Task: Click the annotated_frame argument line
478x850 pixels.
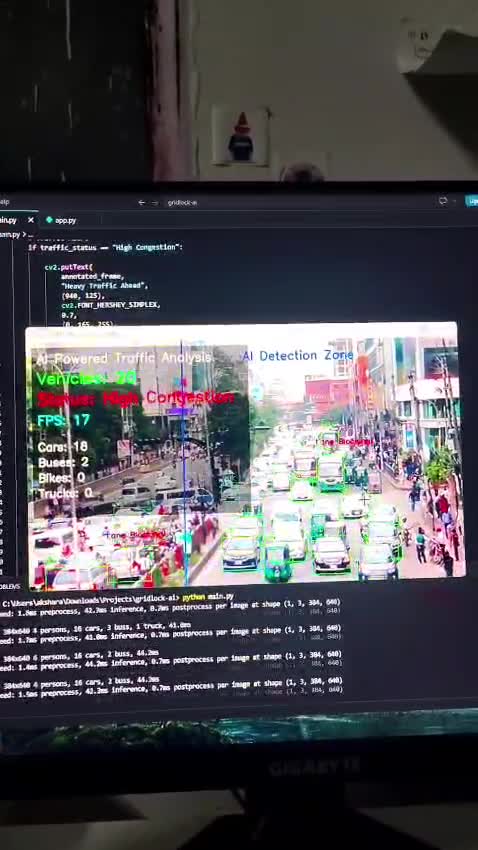Action: pyautogui.click(x=93, y=276)
